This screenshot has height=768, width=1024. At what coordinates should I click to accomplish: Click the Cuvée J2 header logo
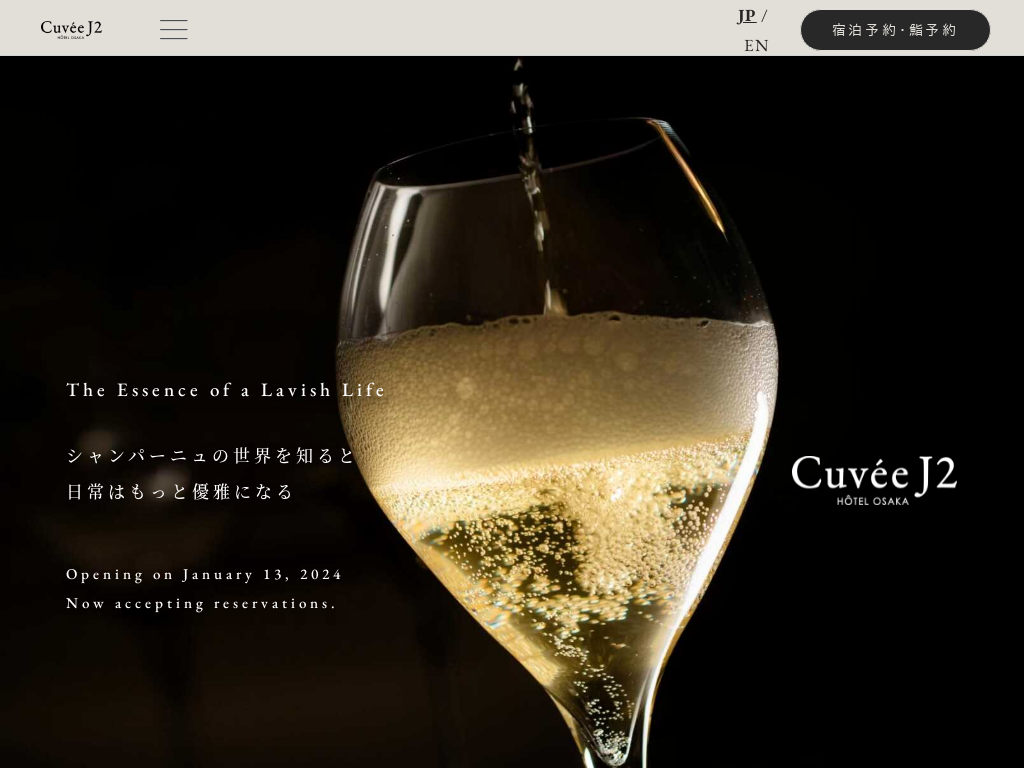click(71, 29)
